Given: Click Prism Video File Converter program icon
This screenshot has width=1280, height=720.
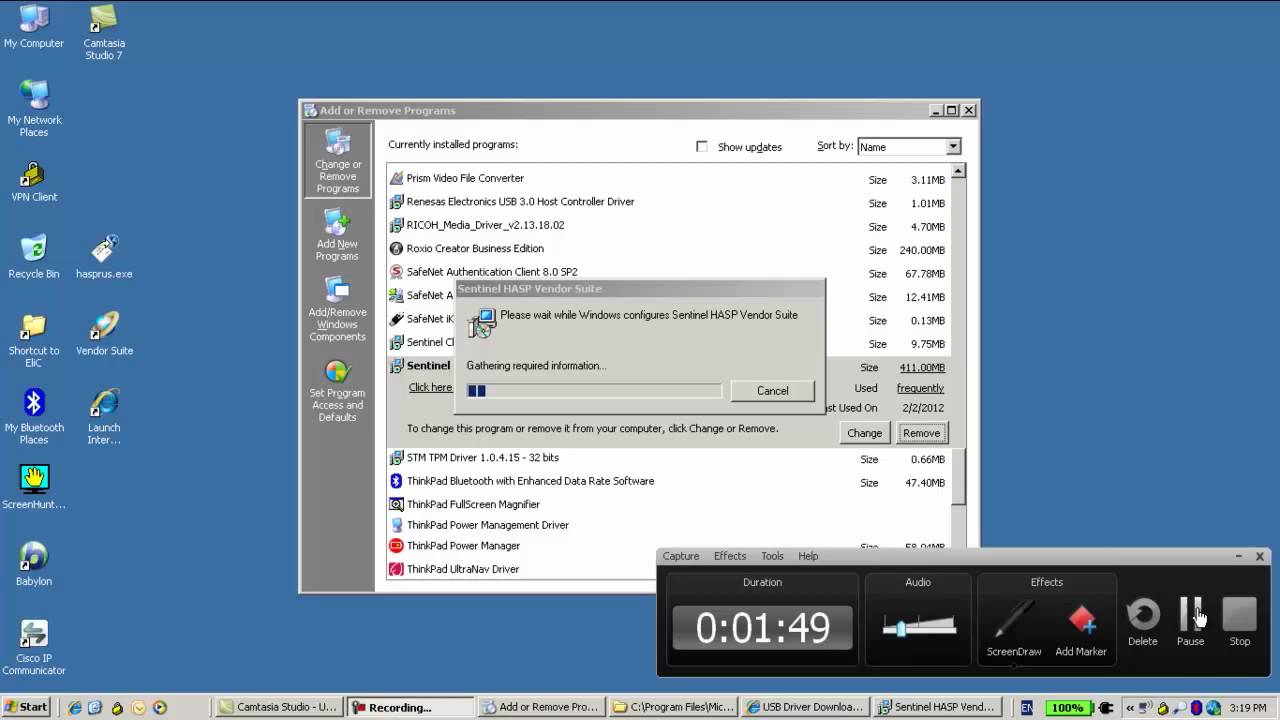Looking at the screenshot, I should coord(397,178).
